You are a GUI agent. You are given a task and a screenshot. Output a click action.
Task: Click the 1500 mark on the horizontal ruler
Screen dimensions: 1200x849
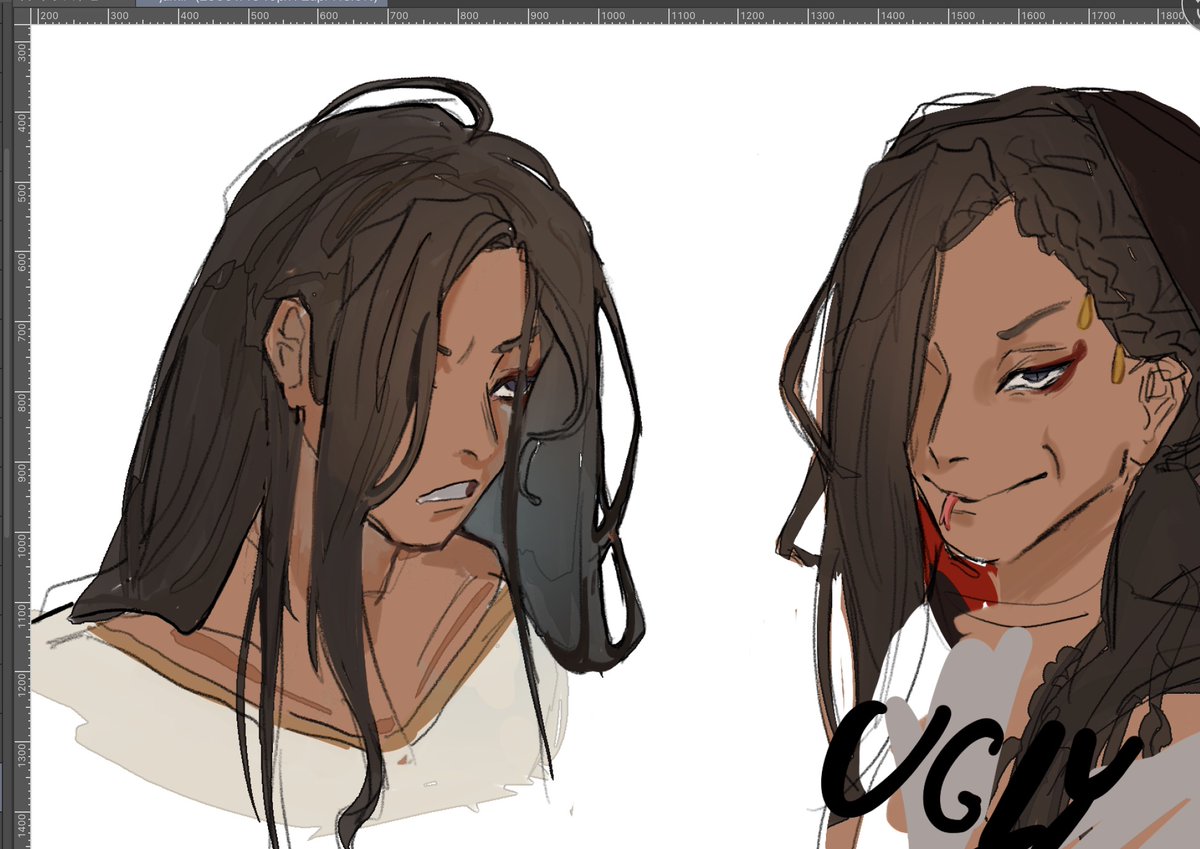(x=962, y=16)
